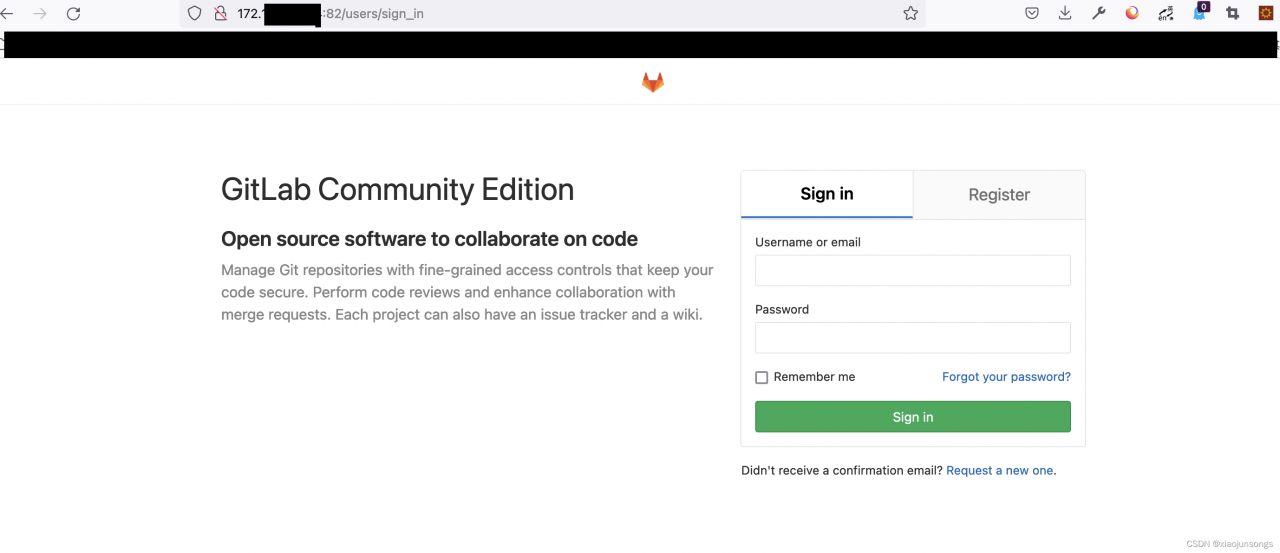The height and width of the screenshot is (553, 1280).
Task: Click Request a new one link
Action: point(999,470)
